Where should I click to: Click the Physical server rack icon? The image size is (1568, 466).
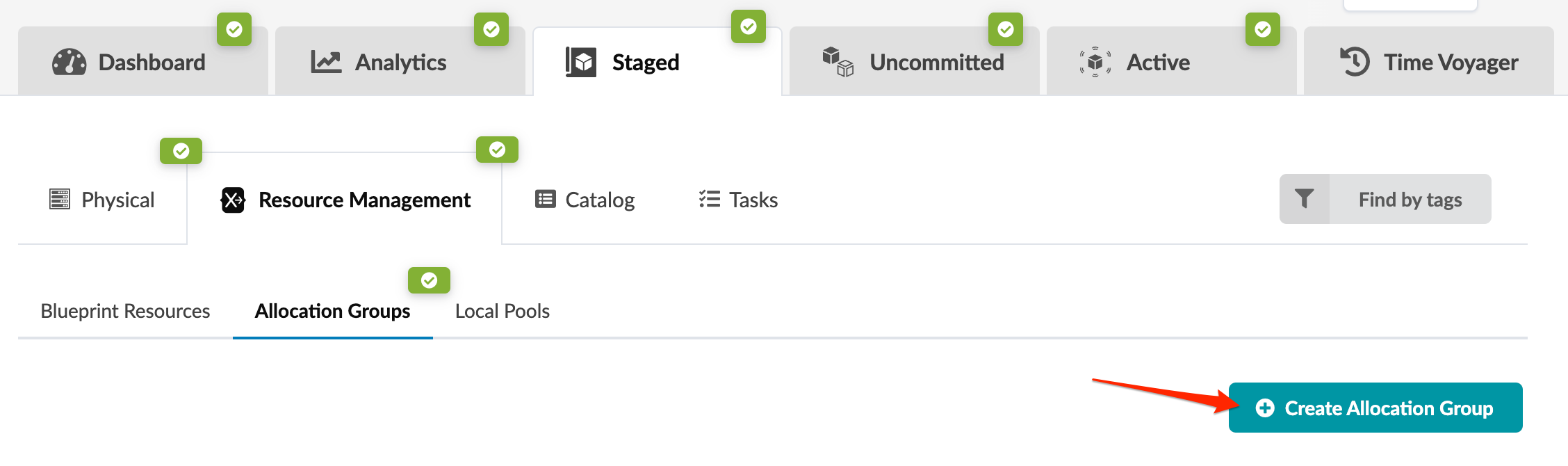(60, 200)
